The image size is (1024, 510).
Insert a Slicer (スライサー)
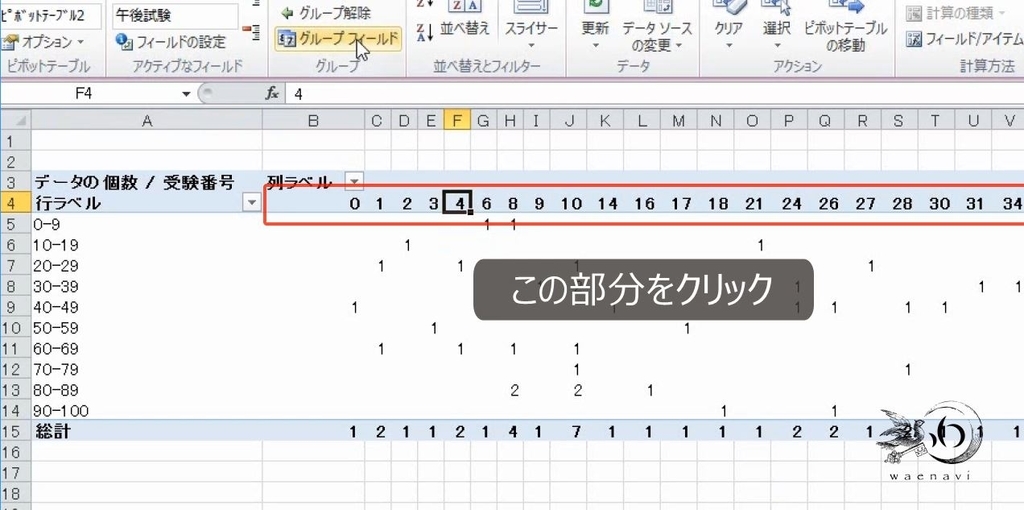click(531, 26)
